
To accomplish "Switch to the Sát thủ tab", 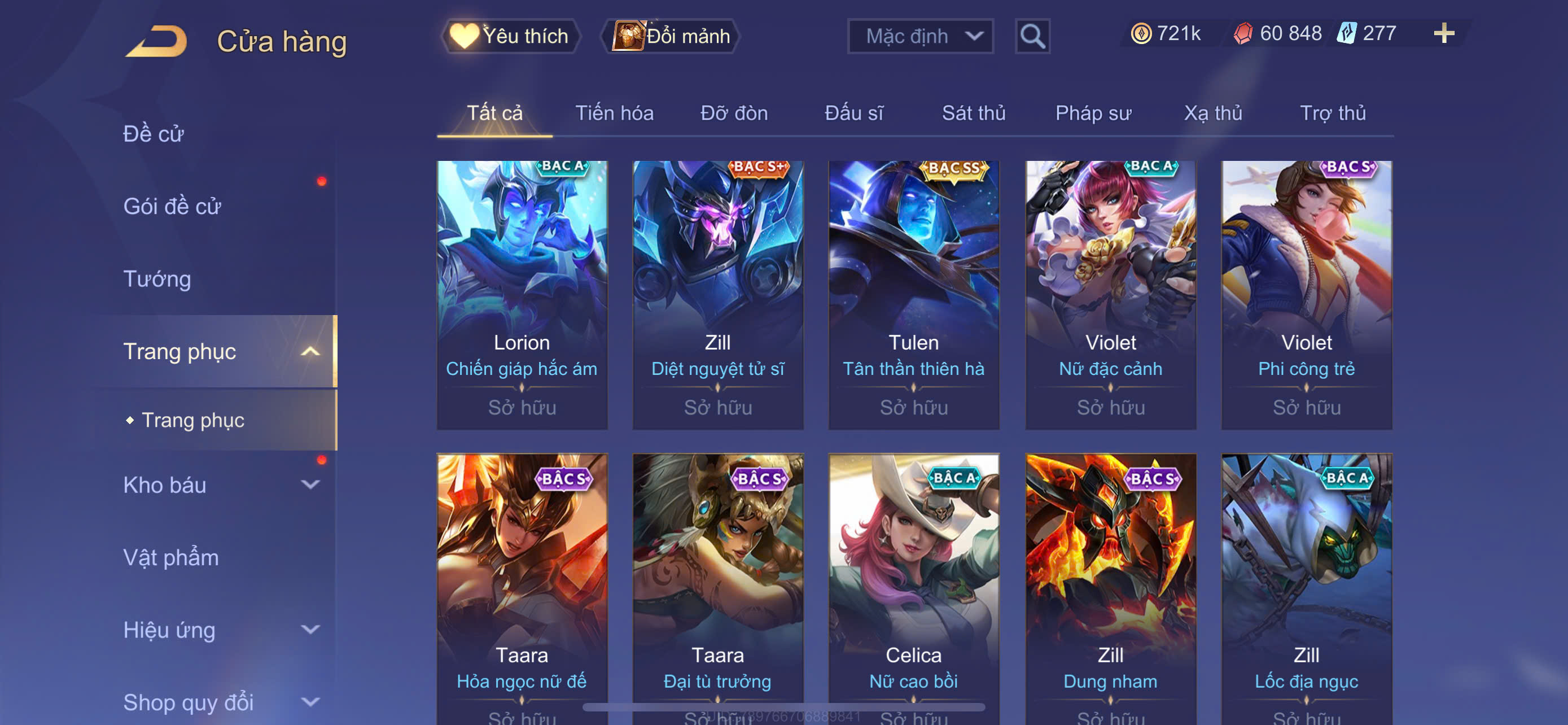I will [x=973, y=113].
